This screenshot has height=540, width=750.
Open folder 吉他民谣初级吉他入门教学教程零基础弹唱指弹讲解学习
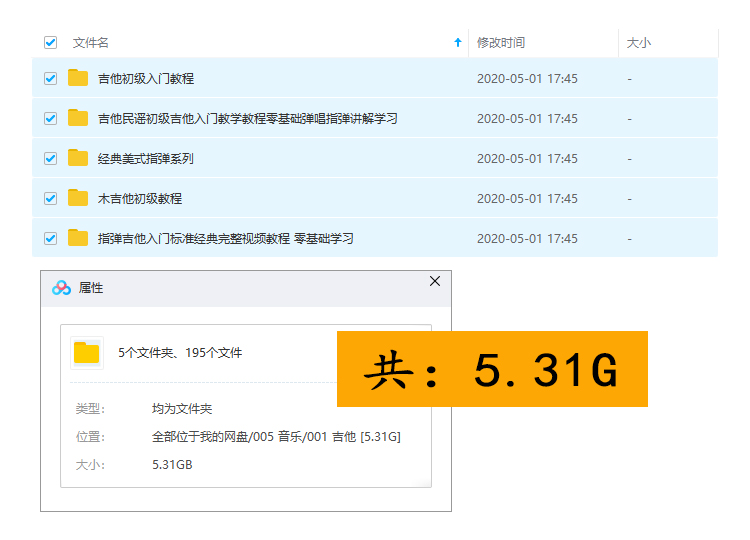pos(247,118)
